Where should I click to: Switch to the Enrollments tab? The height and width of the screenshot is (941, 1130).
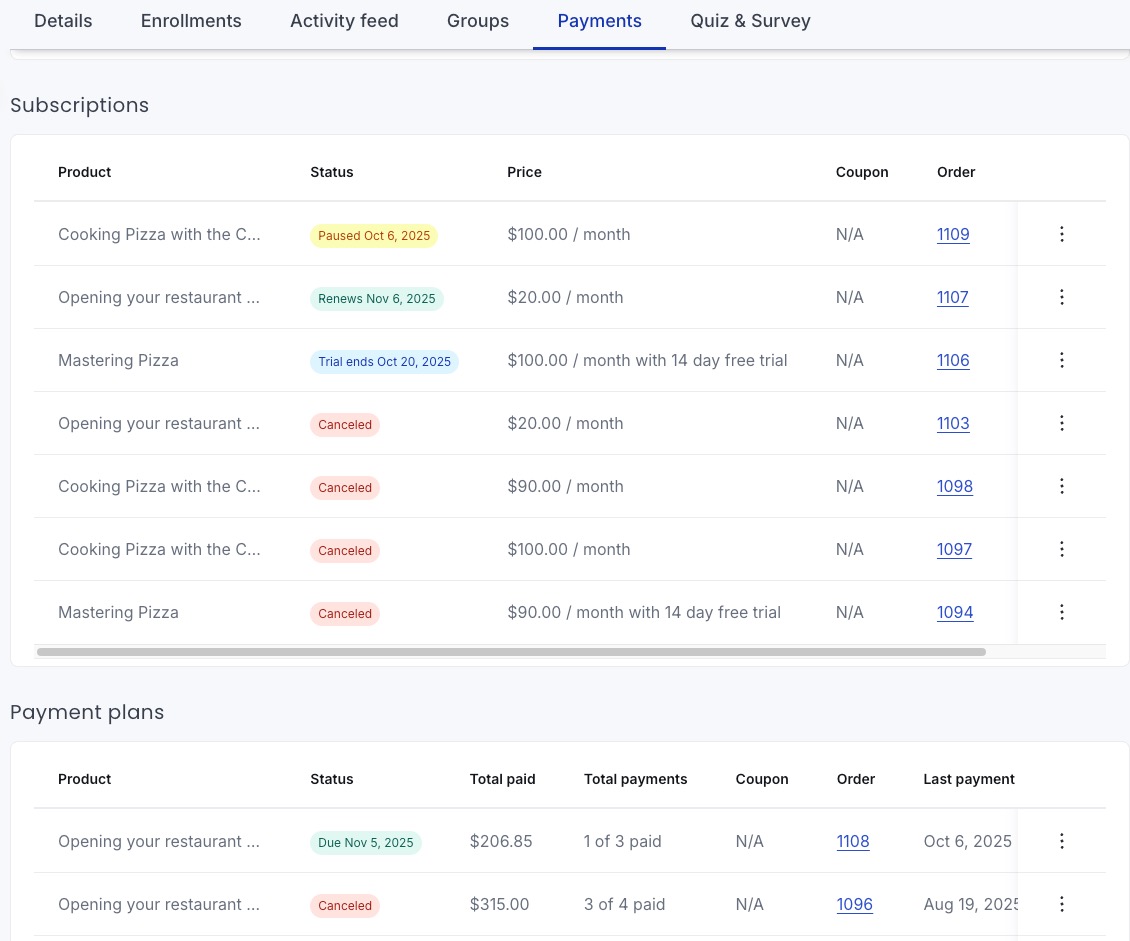pos(191,21)
